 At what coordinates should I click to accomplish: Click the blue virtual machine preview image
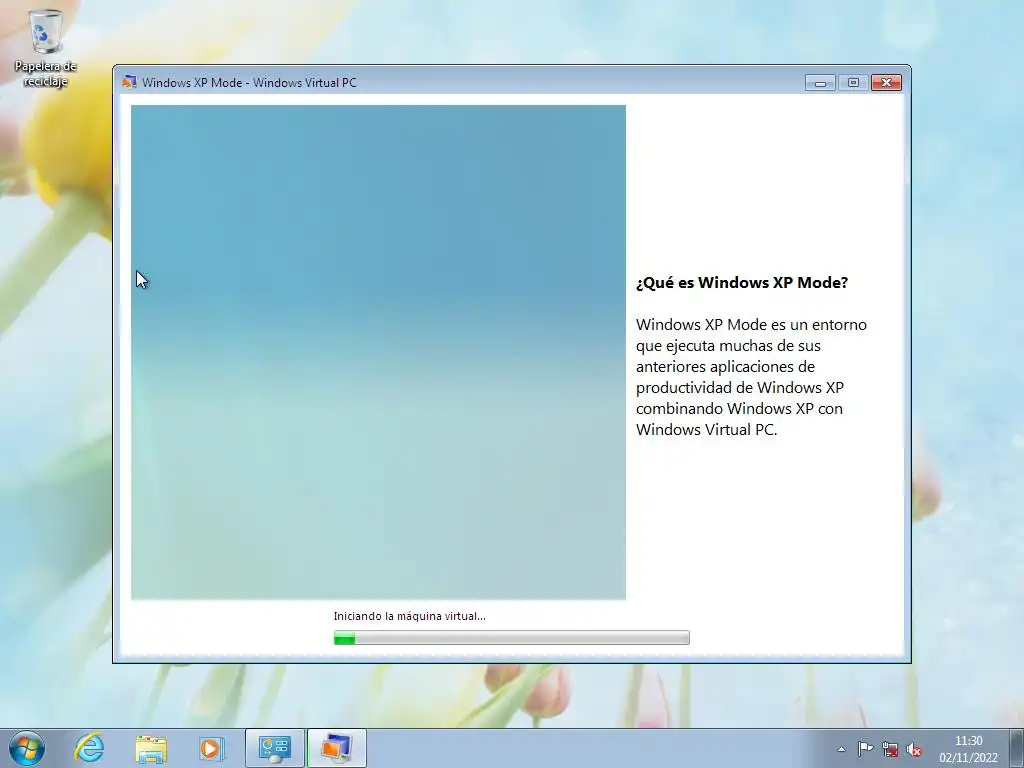378,352
